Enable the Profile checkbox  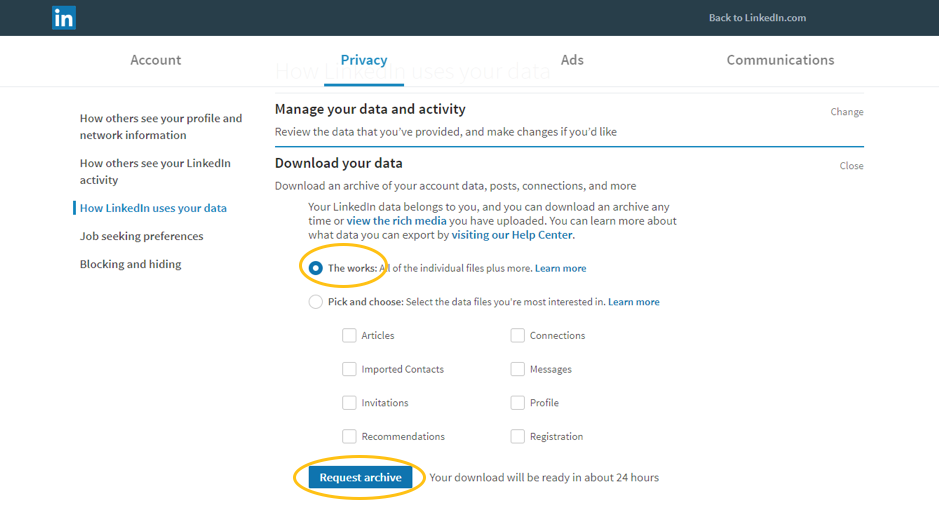click(x=517, y=402)
